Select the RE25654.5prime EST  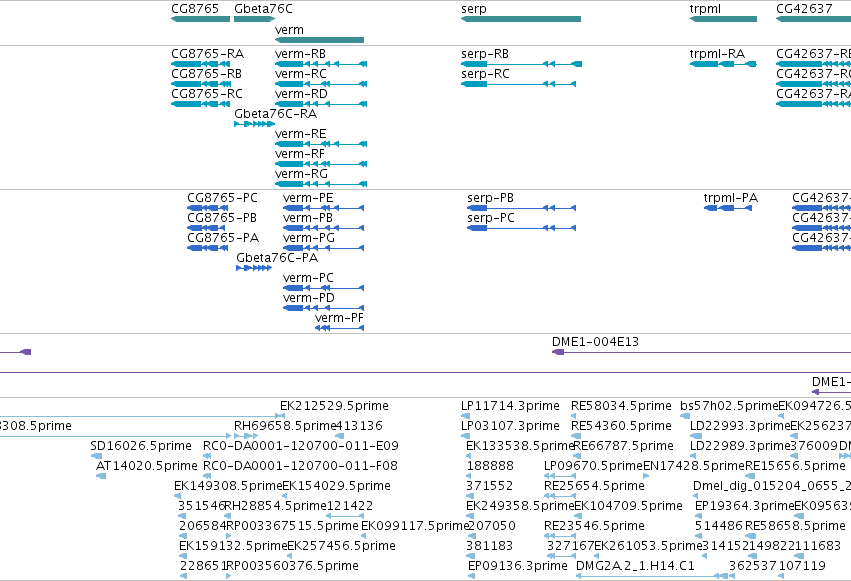point(560,496)
